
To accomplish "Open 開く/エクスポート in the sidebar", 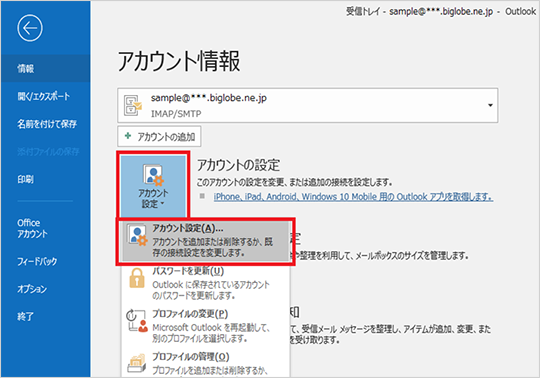I will pyautogui.click(x=45, y=96).
